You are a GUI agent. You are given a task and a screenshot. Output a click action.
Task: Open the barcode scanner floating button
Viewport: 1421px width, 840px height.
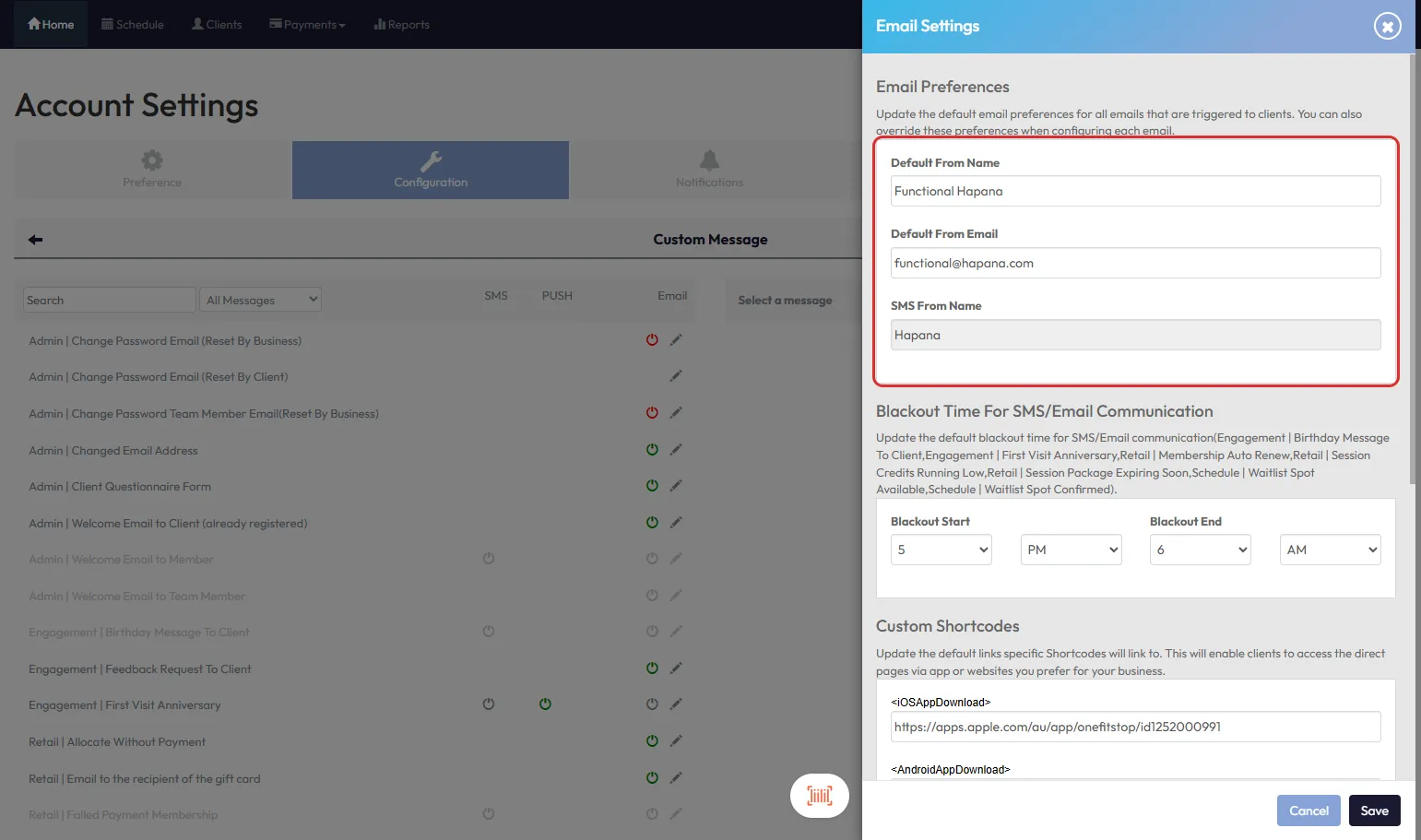tap(819, 795)
